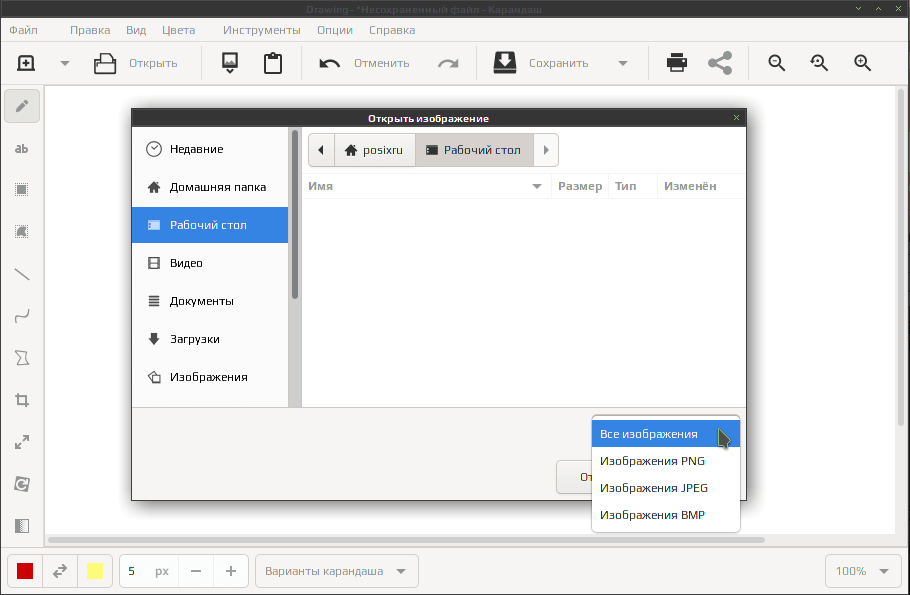Image resolution: width=910 pixels, height=595 pixels.
Task: Choose the Free selection tool
Action: (22, 232)
